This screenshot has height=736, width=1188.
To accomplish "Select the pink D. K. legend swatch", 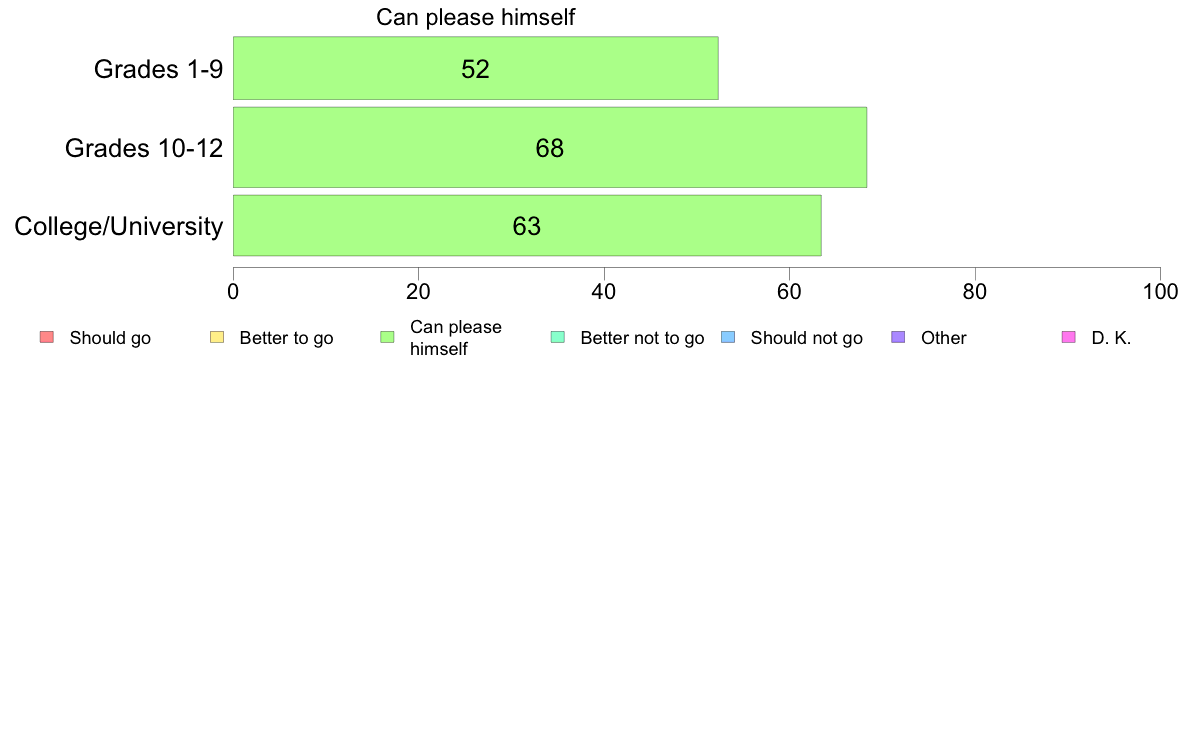I will coord(1069,337).
